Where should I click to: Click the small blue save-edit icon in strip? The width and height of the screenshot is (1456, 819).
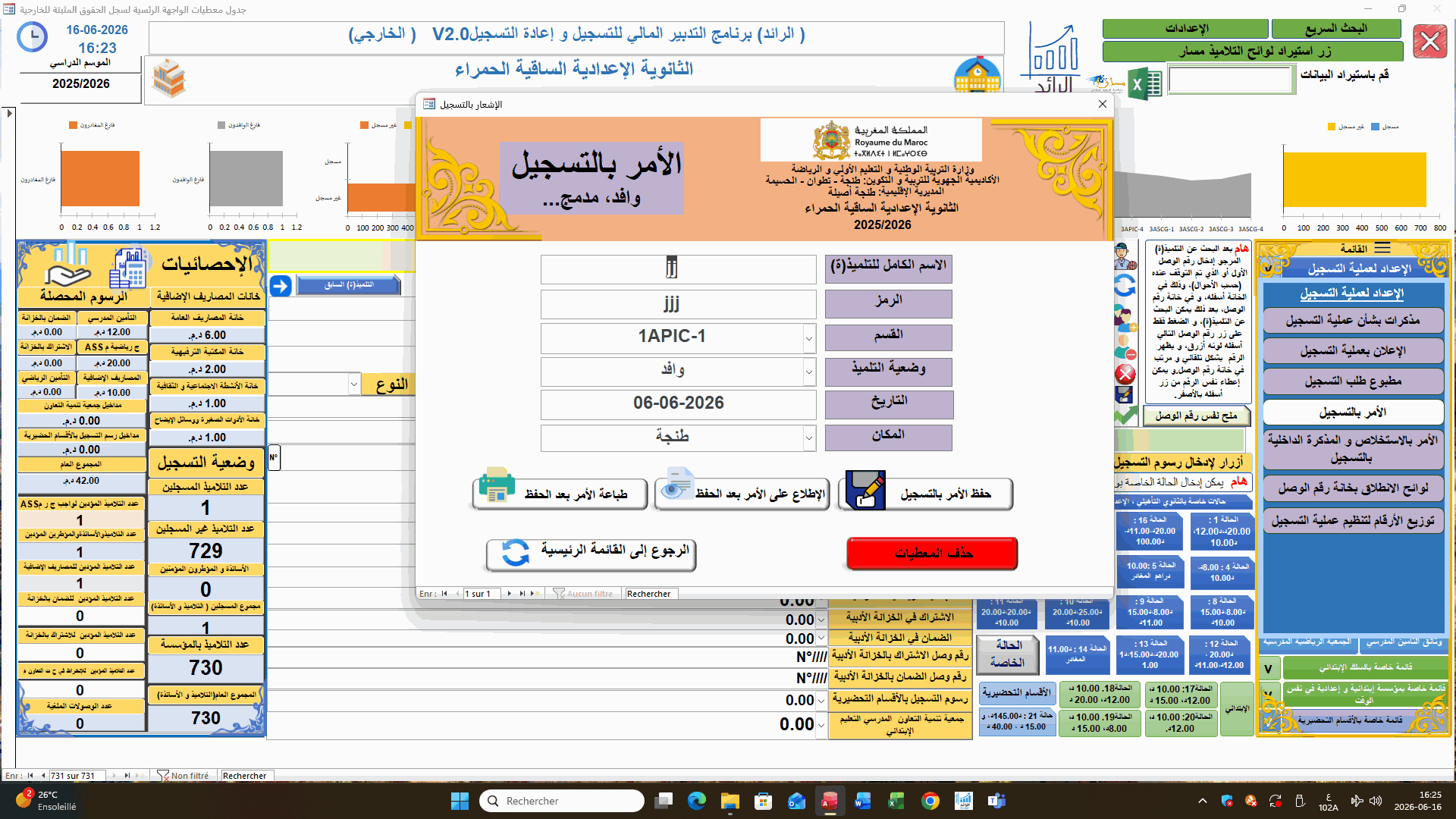tap(1125, 395)
